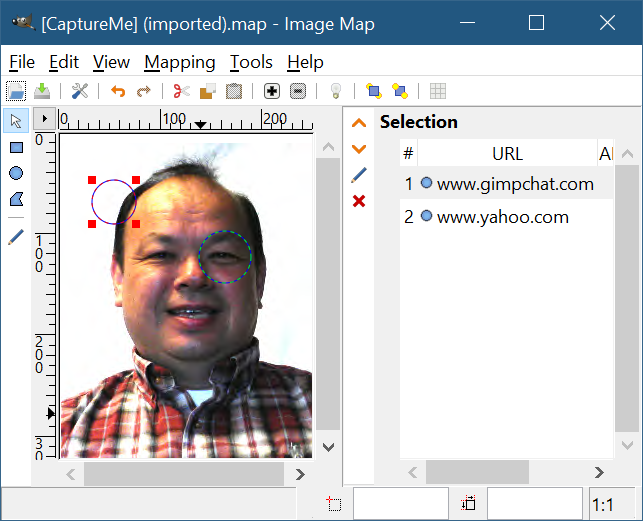Click image vertical scrollbar down arrow
The width and height of the screenshot is (643, 521).
(328, 447)
